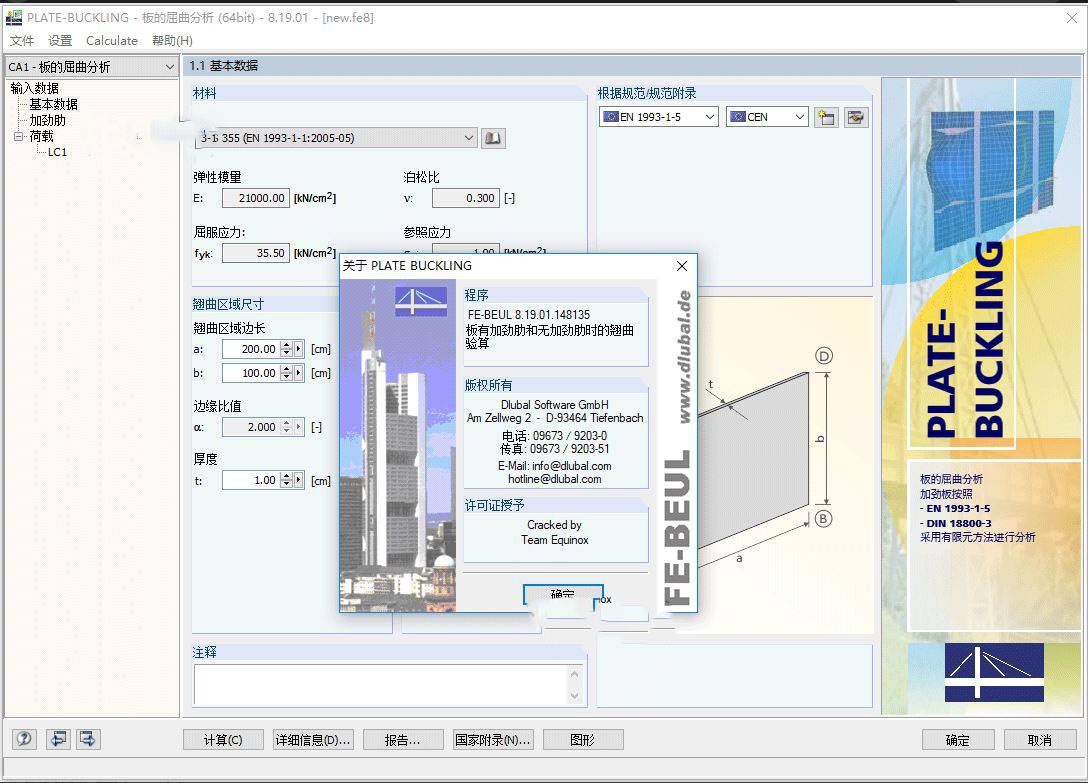Click the 国家附录(N)... button
Viewport: 1088px width, 783px height.
(x=493, y=740)
